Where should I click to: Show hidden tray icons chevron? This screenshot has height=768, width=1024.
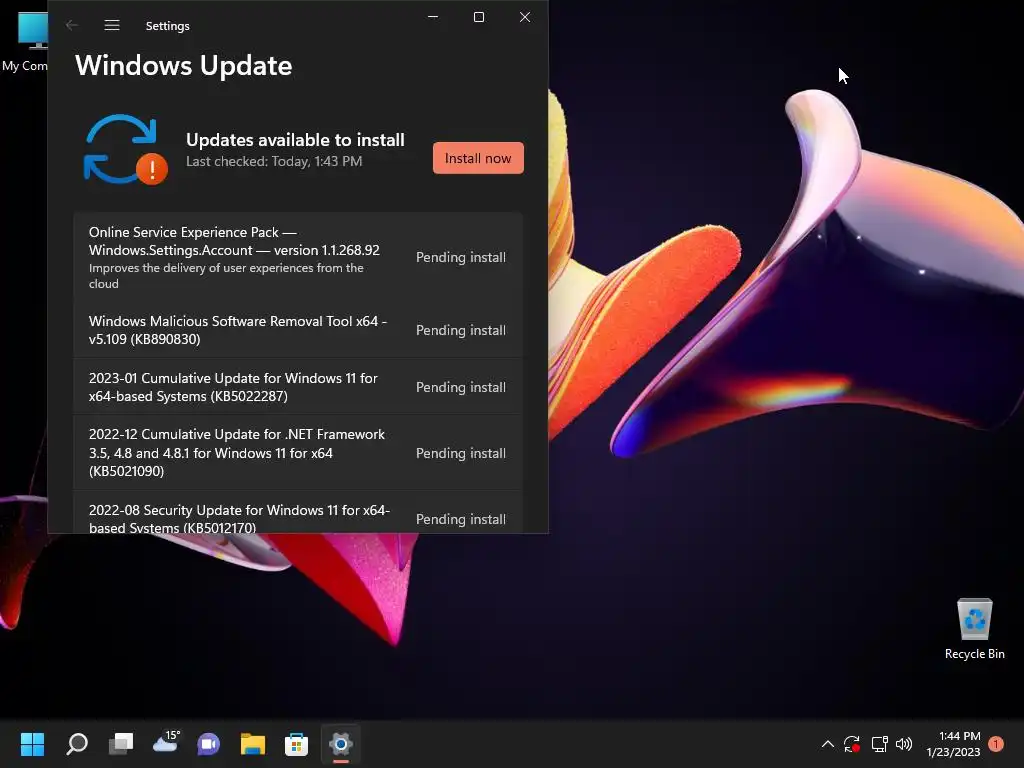827,744
